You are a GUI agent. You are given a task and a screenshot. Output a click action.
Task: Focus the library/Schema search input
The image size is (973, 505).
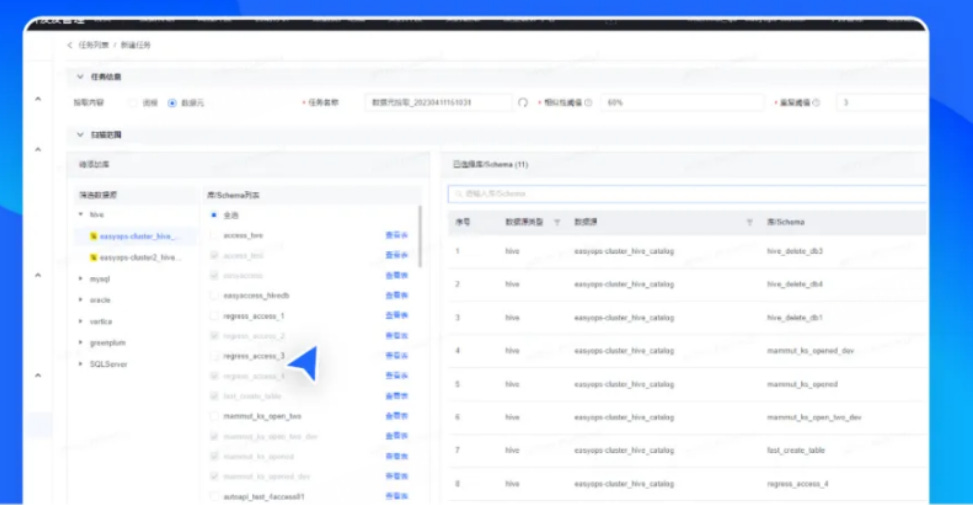688,194
